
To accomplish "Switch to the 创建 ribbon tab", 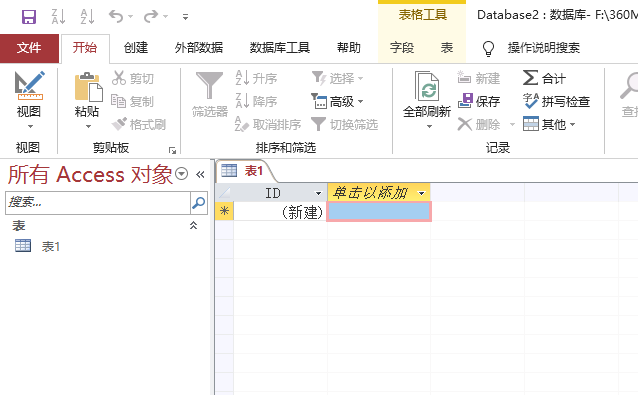I will coord(136,48).
